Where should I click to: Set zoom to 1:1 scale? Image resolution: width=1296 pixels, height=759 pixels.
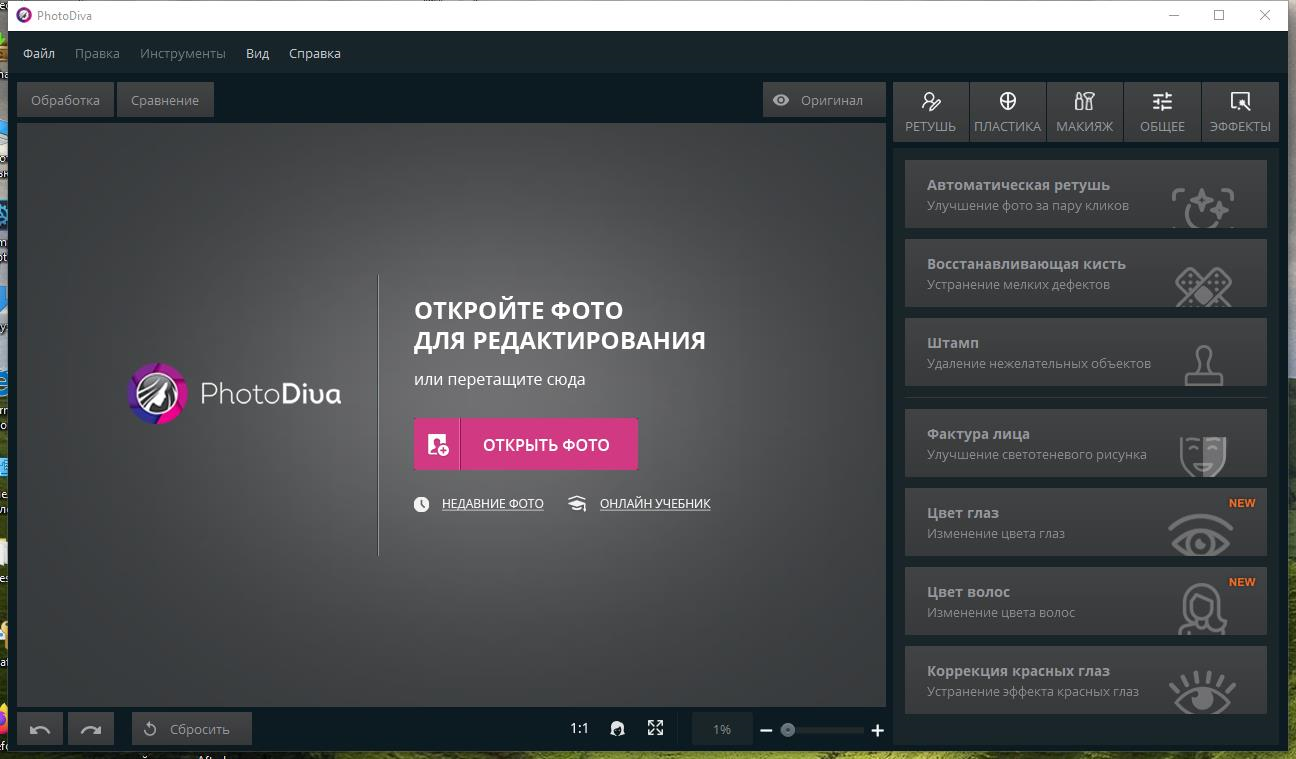[x=579, y=729]
